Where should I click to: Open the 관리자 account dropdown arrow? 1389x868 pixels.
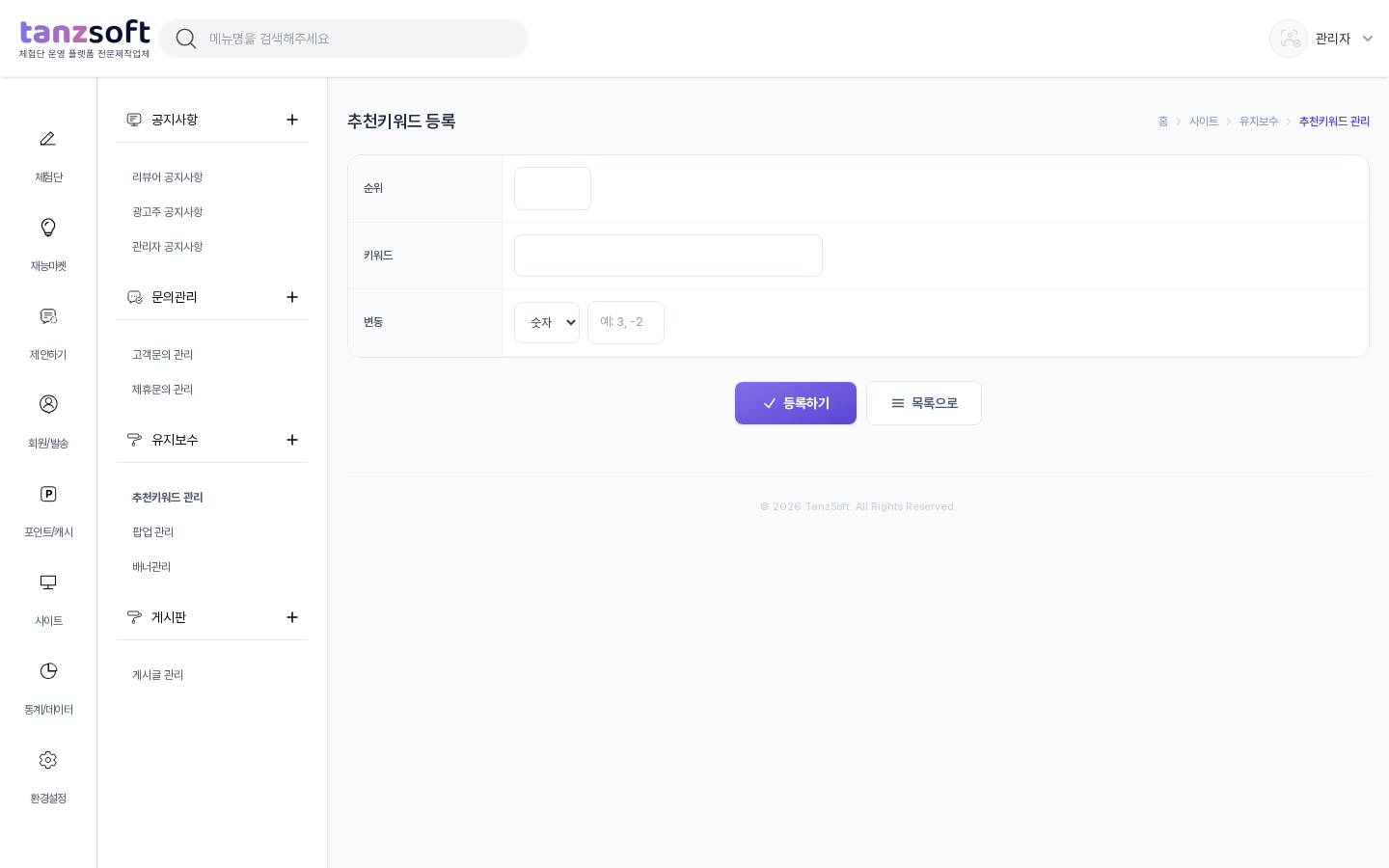[1368, 39]
